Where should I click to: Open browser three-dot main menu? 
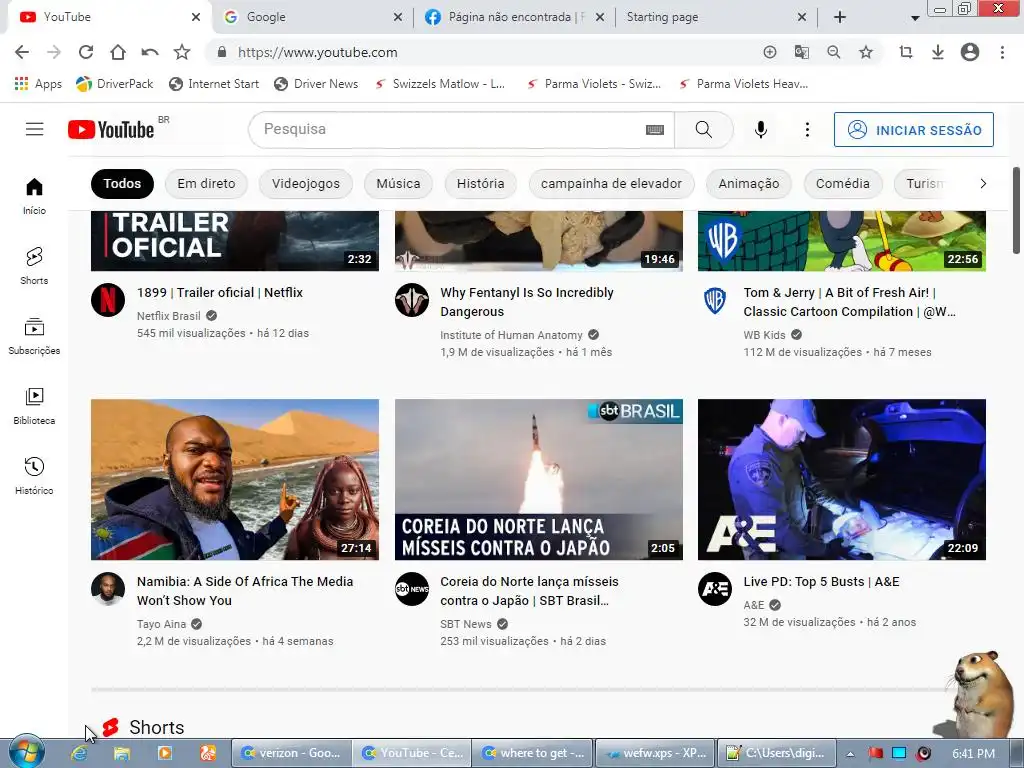coord(1002,52)
